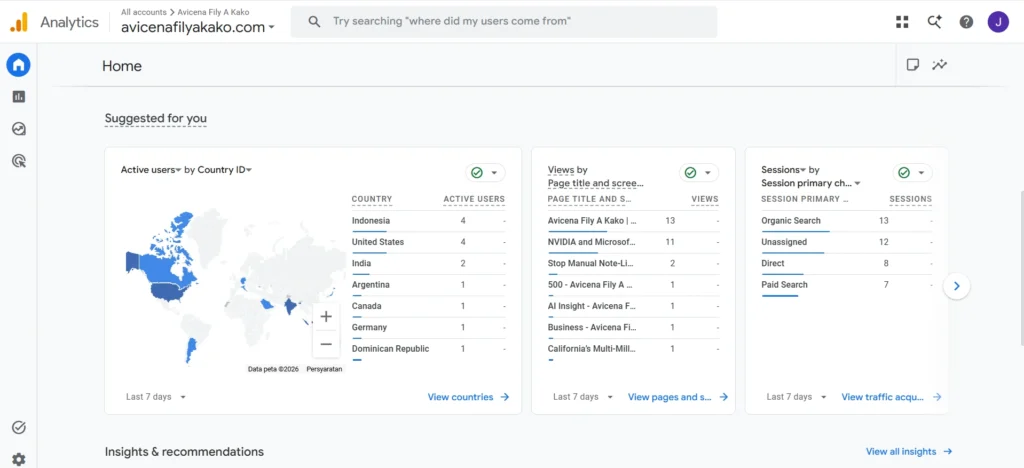Viewport: 1024px width, 468px height.
Task: Click View all insights link
Action: (909, 452)
